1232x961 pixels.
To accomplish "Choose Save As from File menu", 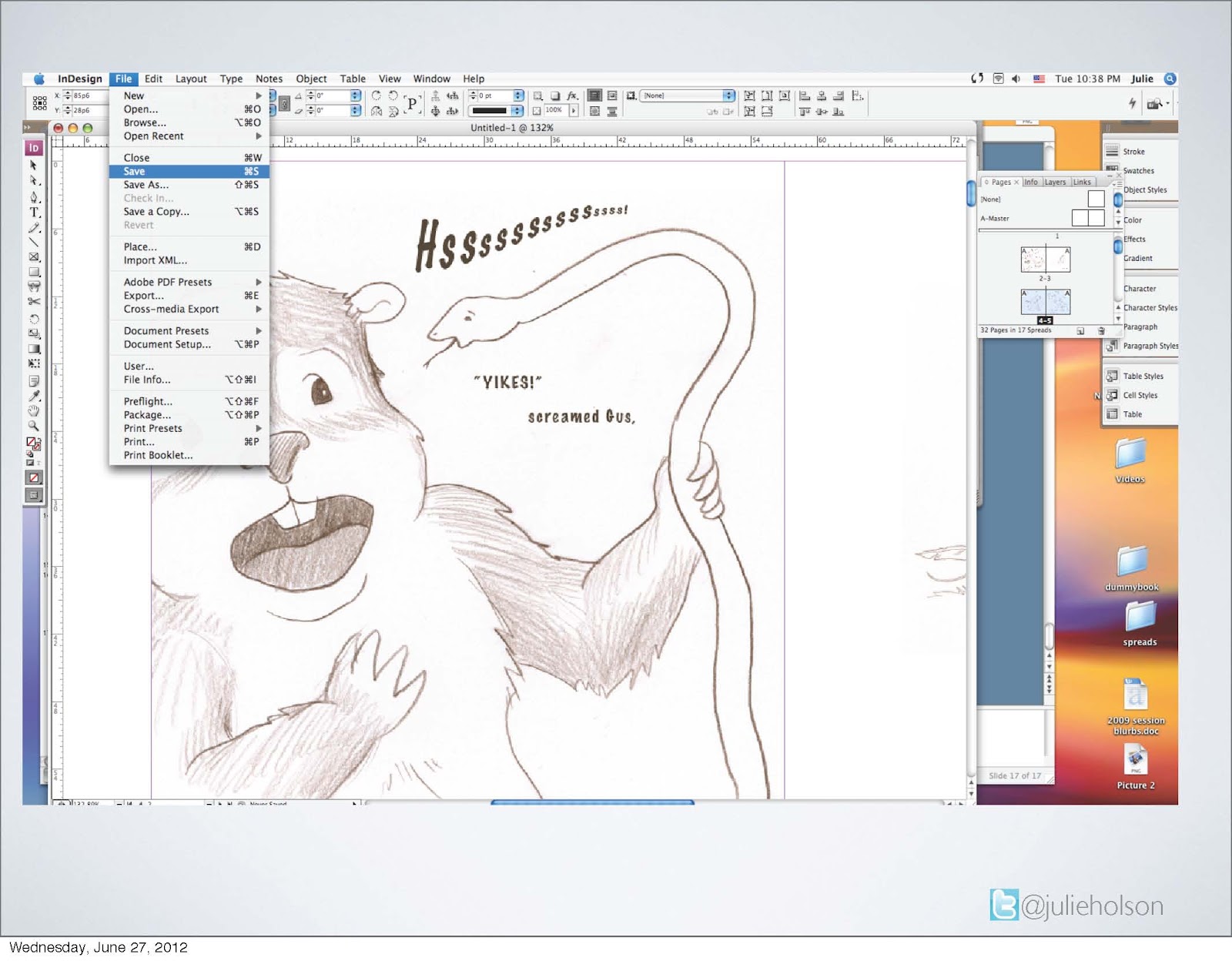I will (x=146, y=185).
